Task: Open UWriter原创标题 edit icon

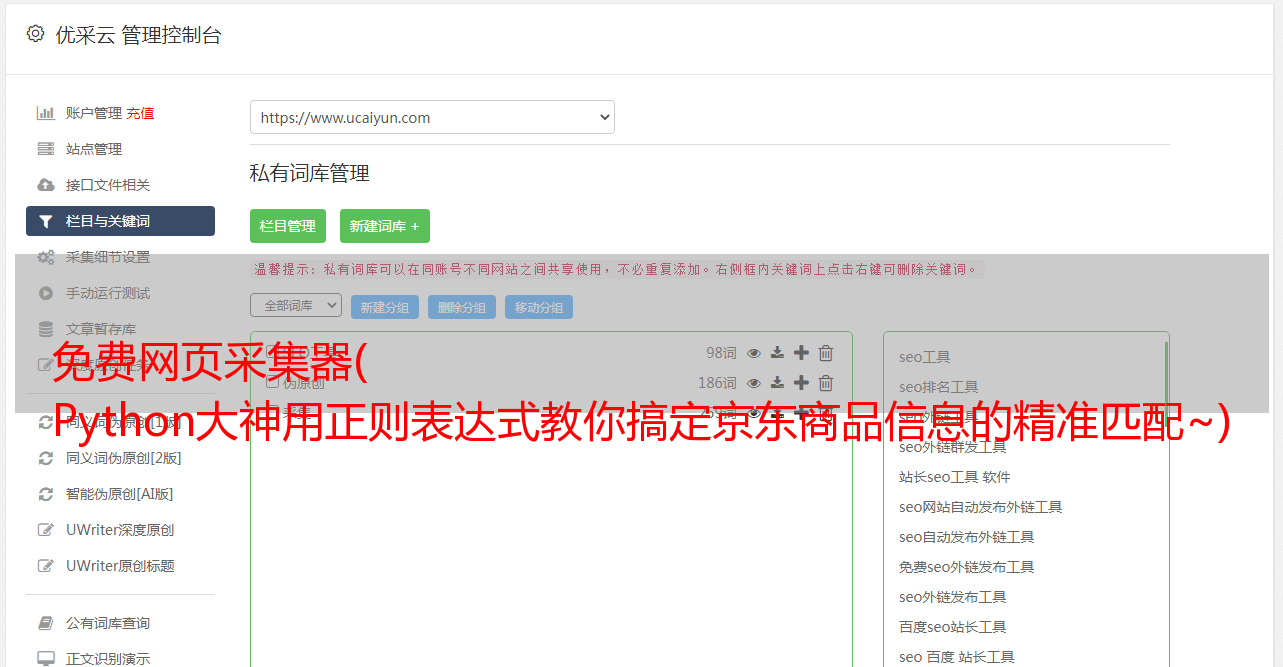Action: point(46,566)
